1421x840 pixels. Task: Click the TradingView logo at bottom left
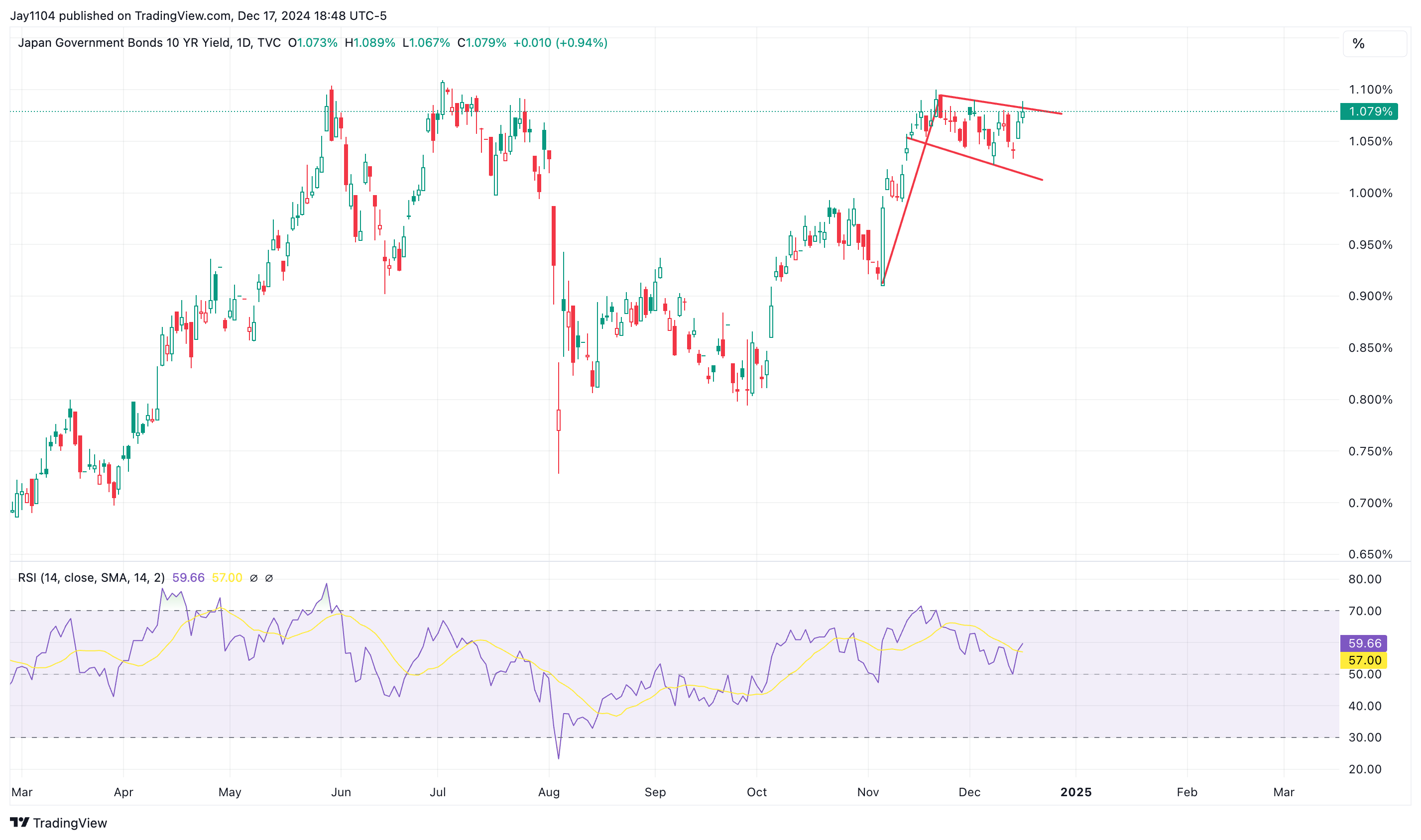pos(58,823)
